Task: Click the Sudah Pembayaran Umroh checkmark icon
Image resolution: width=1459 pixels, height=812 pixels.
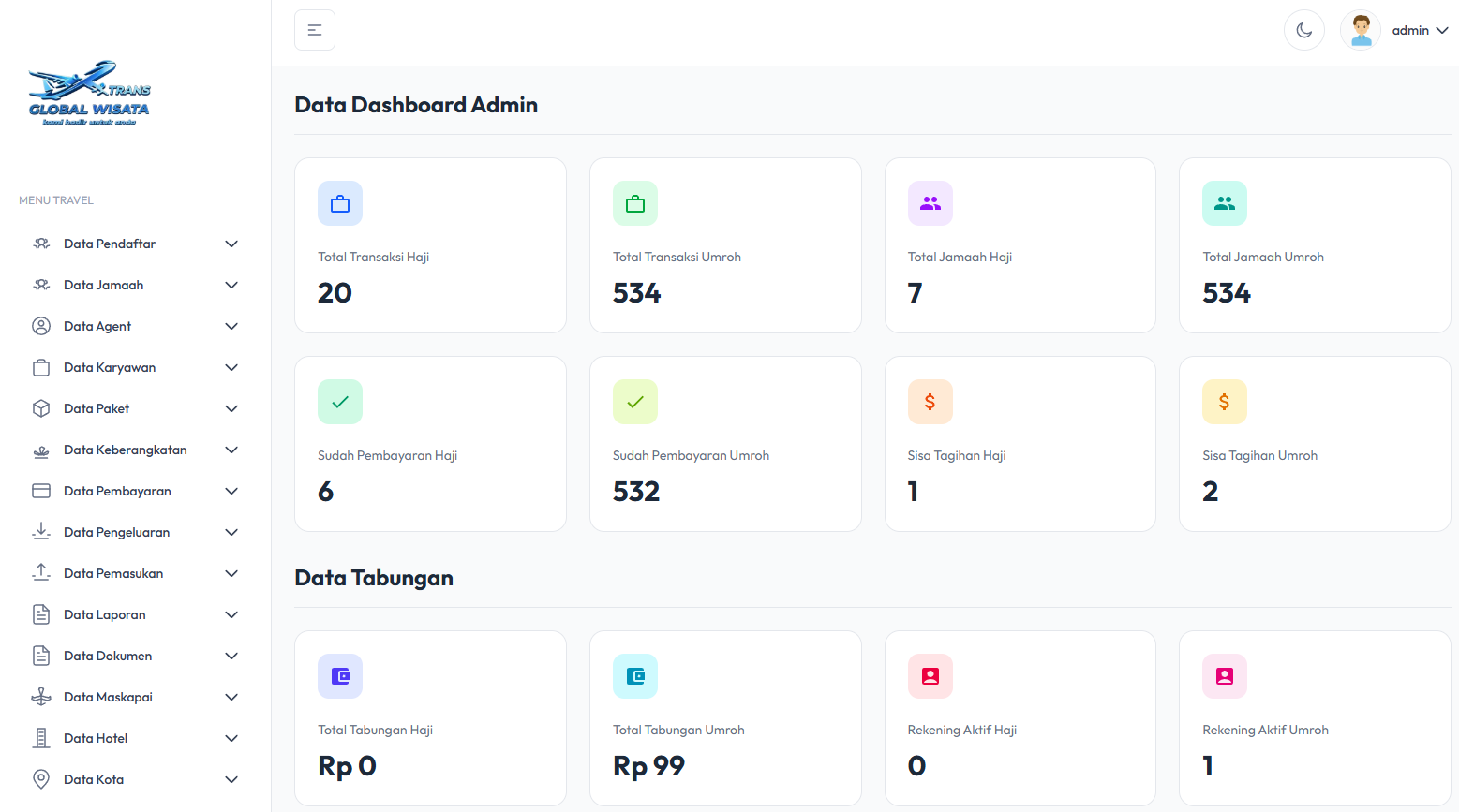Action: [x=635, y=402]
